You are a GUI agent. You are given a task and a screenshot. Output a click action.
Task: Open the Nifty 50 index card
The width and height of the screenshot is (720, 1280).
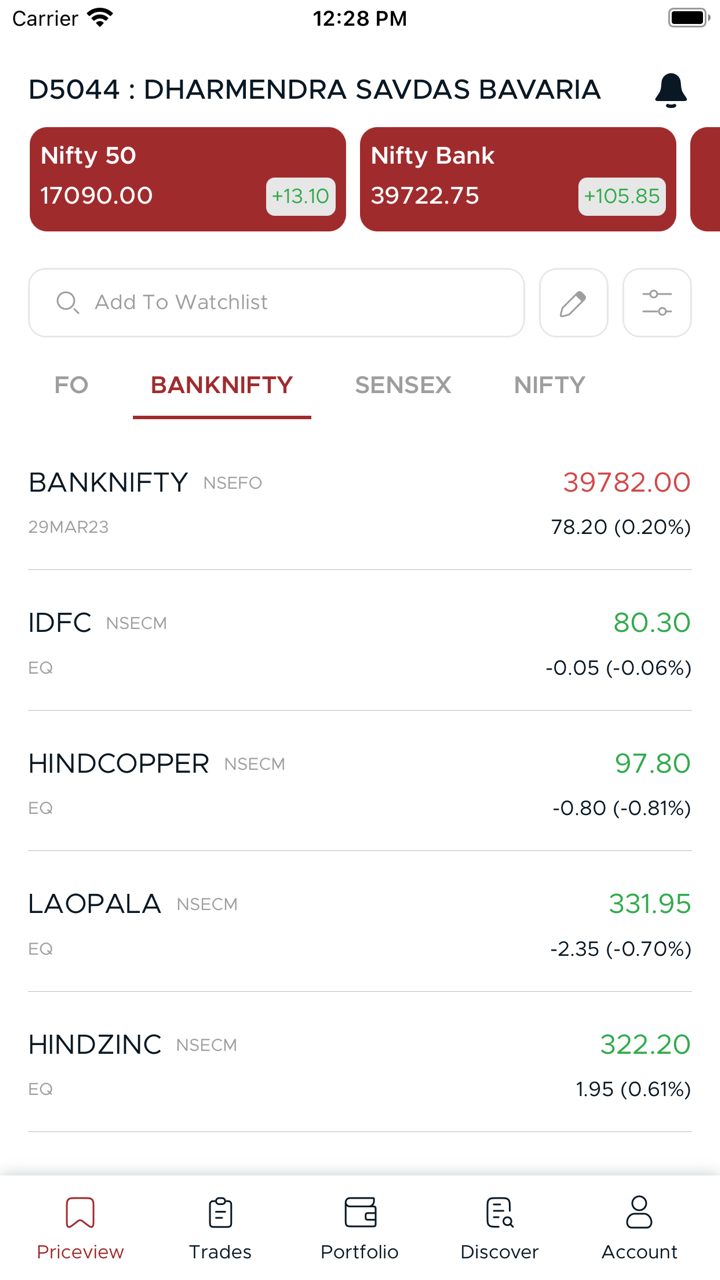[x=187, y=179]
